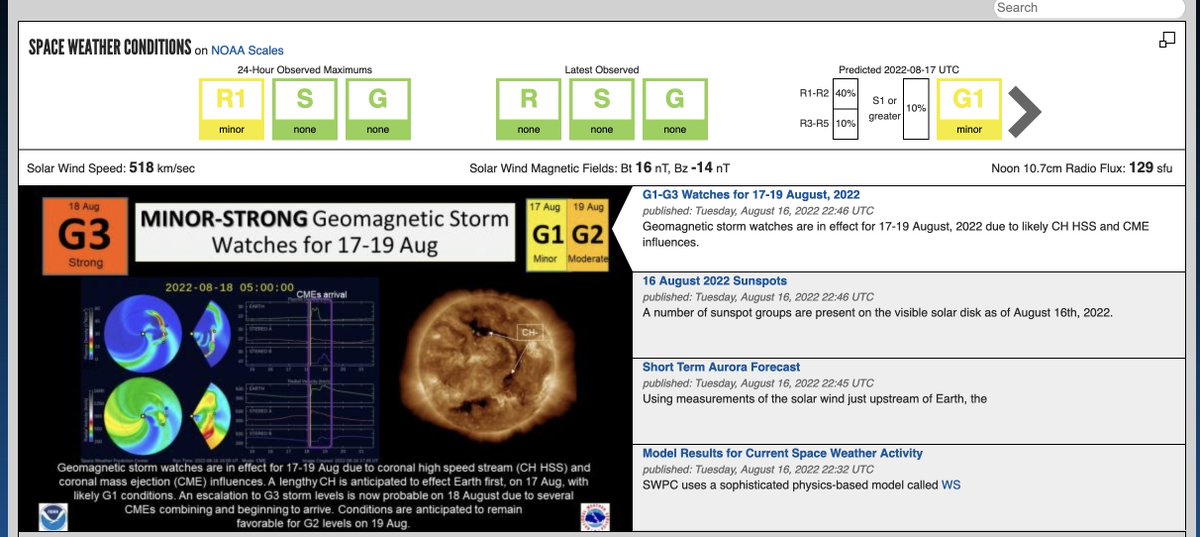Click the R none box under Latest Observed
The width and height of the screenshot is (1200, 537).
pyautogui.click(x=529, y=108)
